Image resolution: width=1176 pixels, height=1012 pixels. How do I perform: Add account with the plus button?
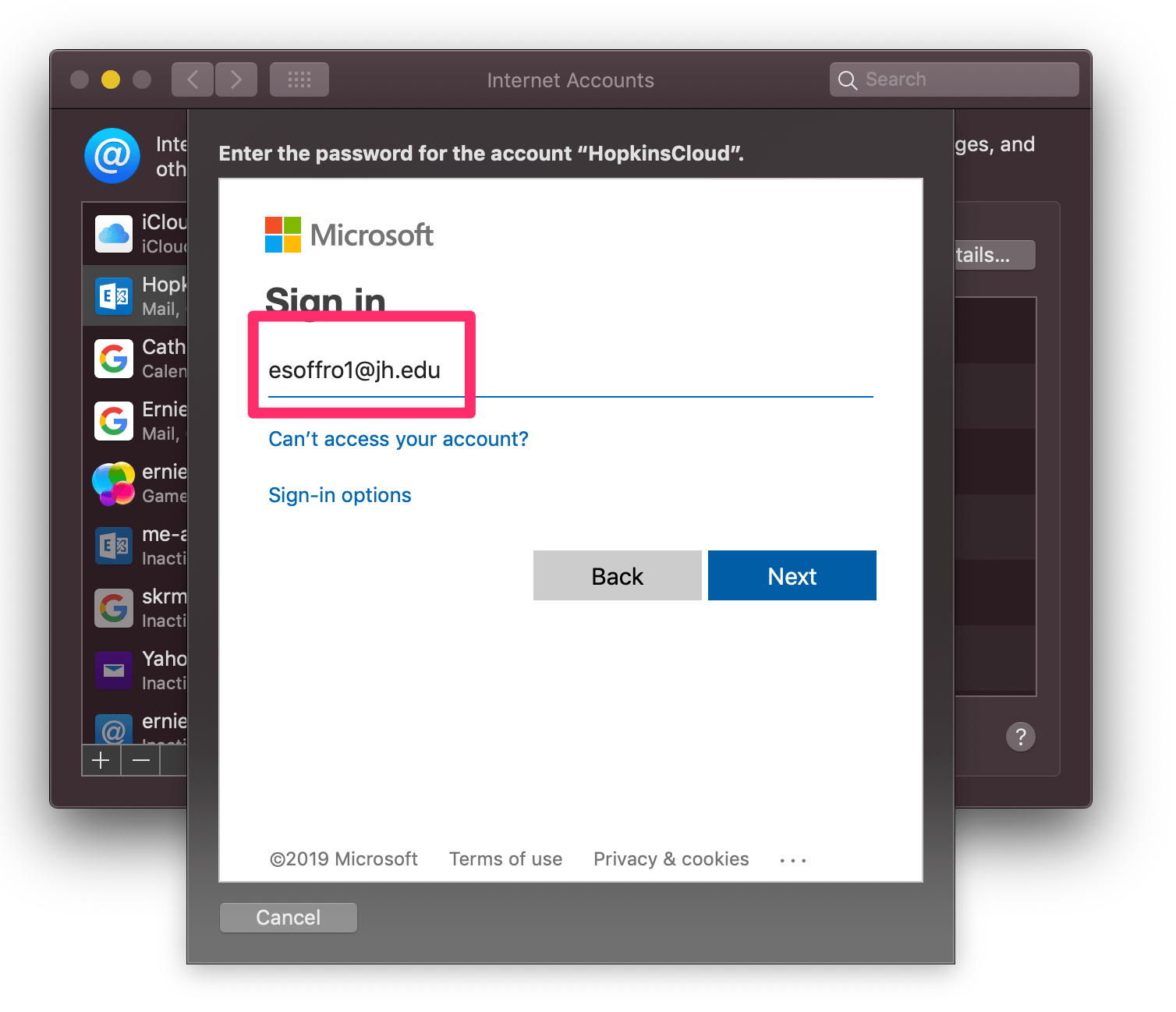[x=101, y=760]
